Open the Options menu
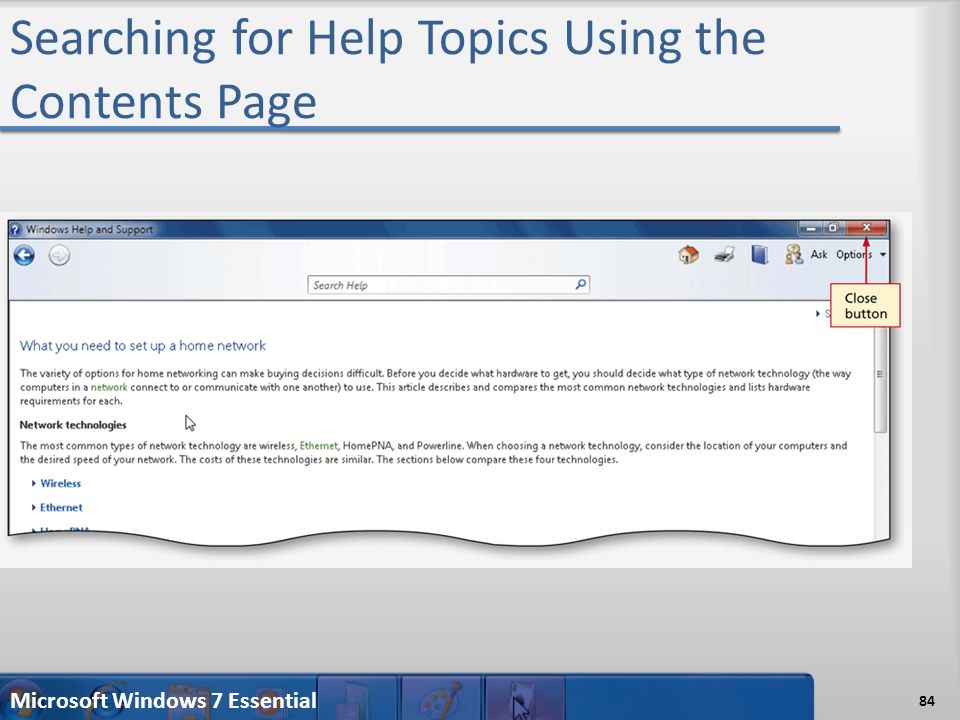This screenshot has height=720, width=960. tap(854, 255)
